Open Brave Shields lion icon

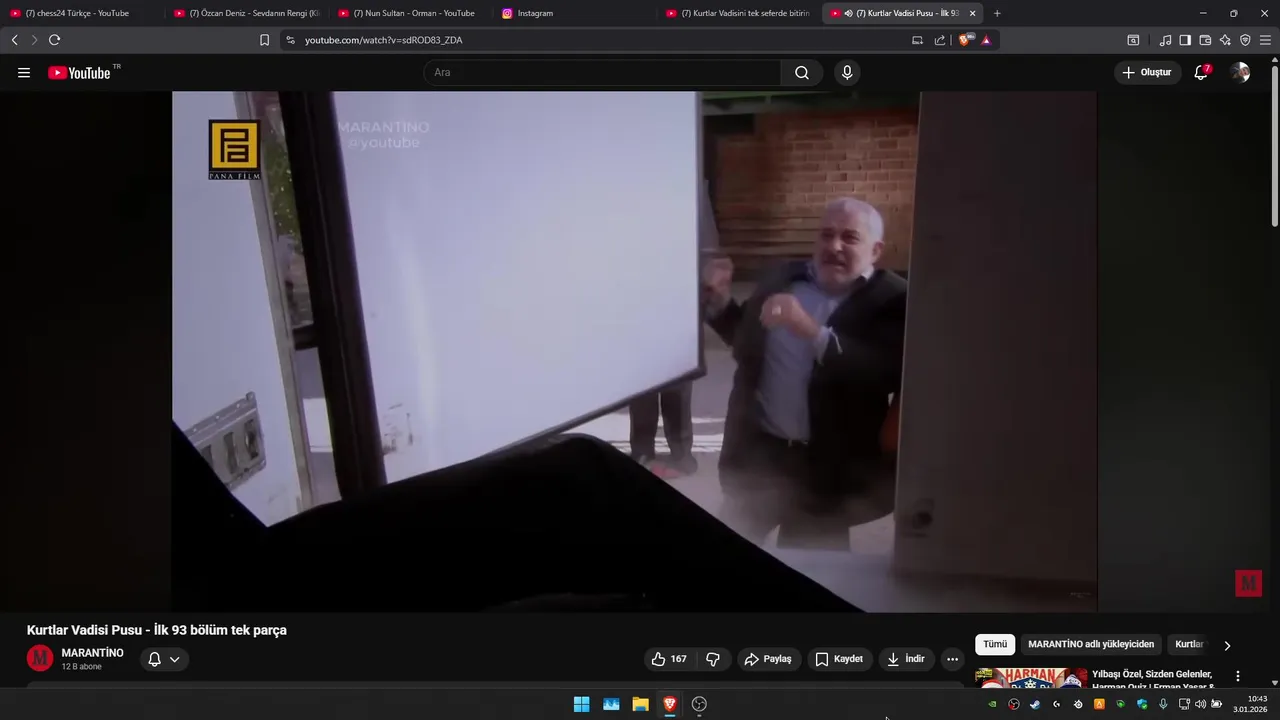(965, 40)
